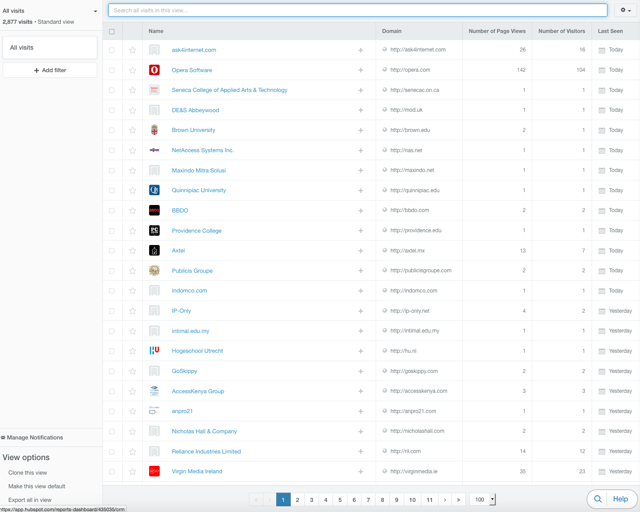Check the BBDO row checkbox
The image size is (640, 512).
(112, 211)
